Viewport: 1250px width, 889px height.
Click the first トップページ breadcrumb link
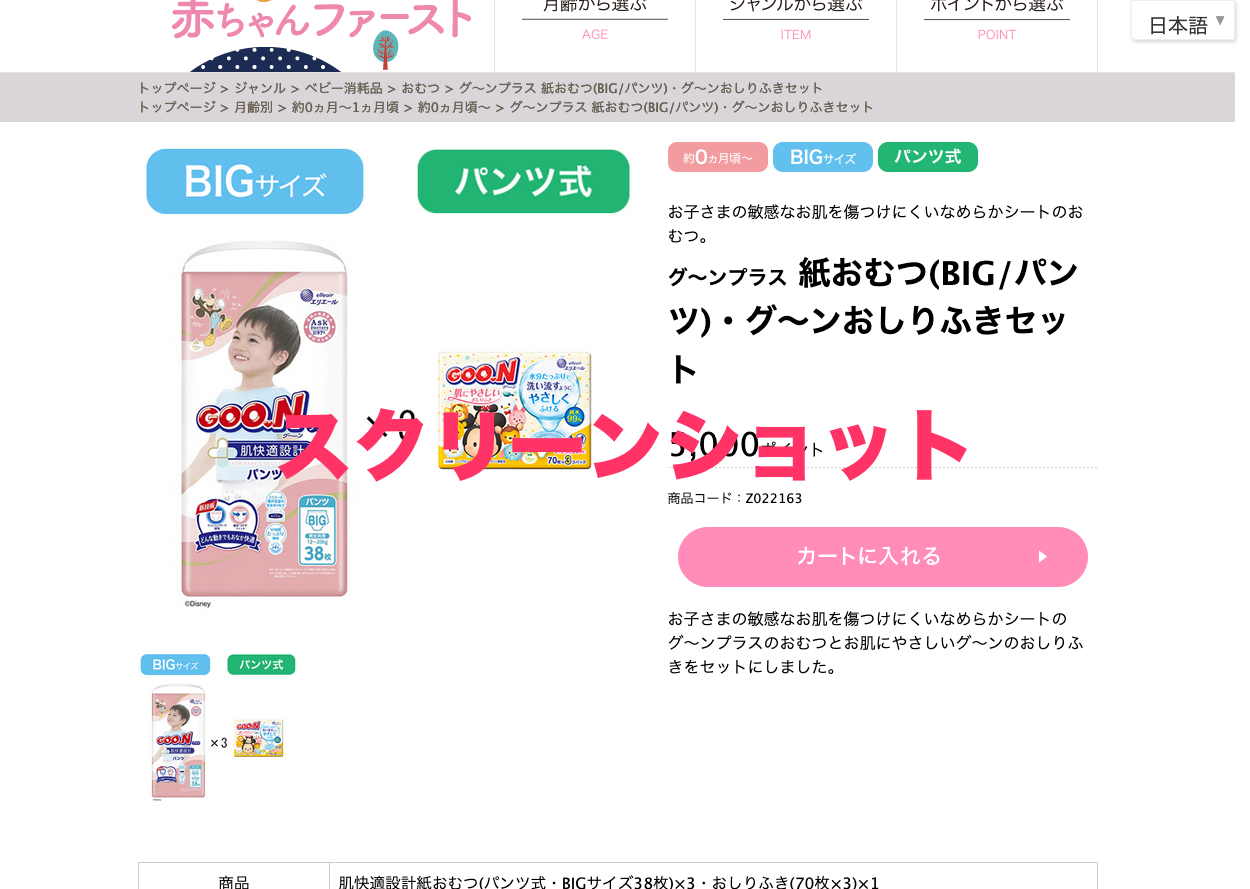point(177,88)
